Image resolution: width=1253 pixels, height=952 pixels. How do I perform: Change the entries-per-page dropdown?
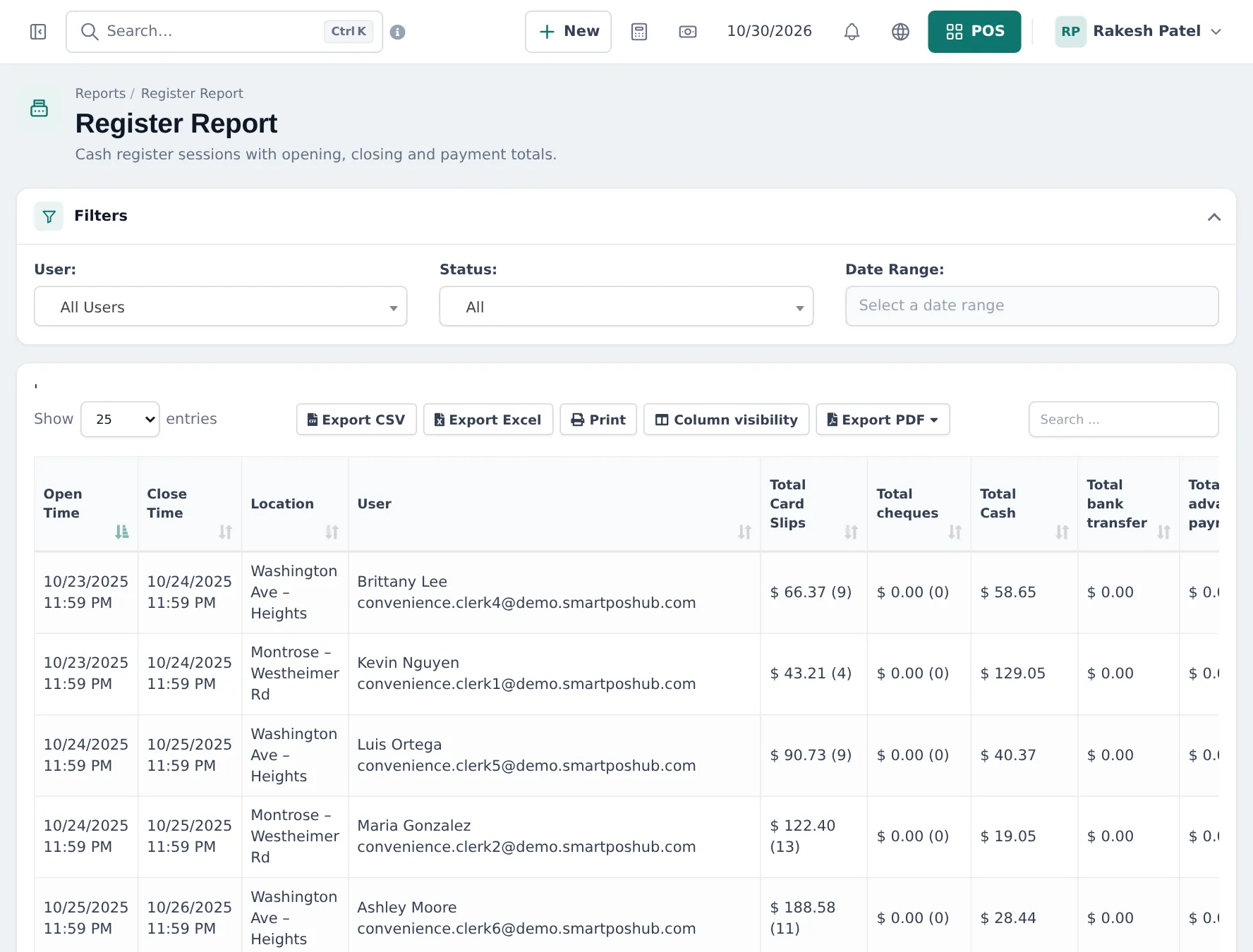pos(120,420)
